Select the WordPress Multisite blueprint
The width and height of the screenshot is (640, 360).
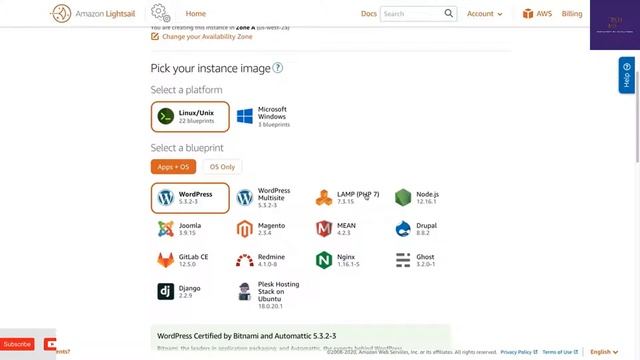tap(264, 198)
